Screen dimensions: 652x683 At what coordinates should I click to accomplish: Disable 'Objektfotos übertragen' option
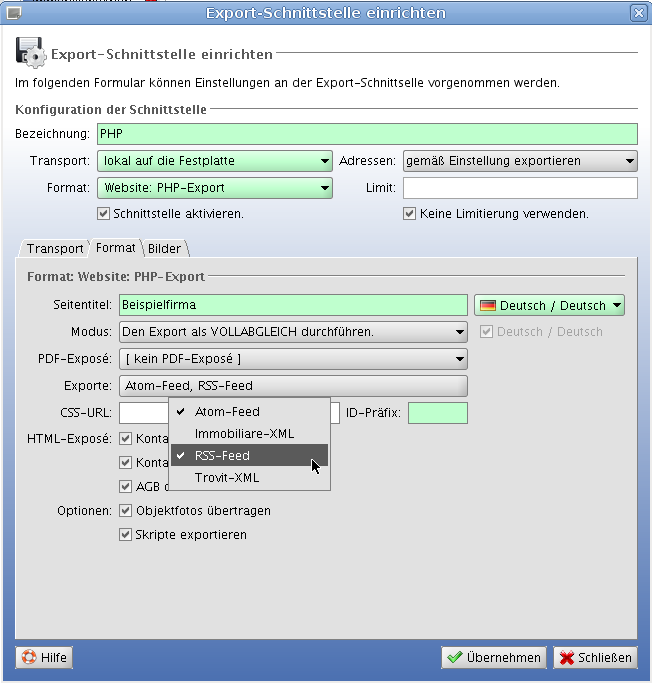126,510
